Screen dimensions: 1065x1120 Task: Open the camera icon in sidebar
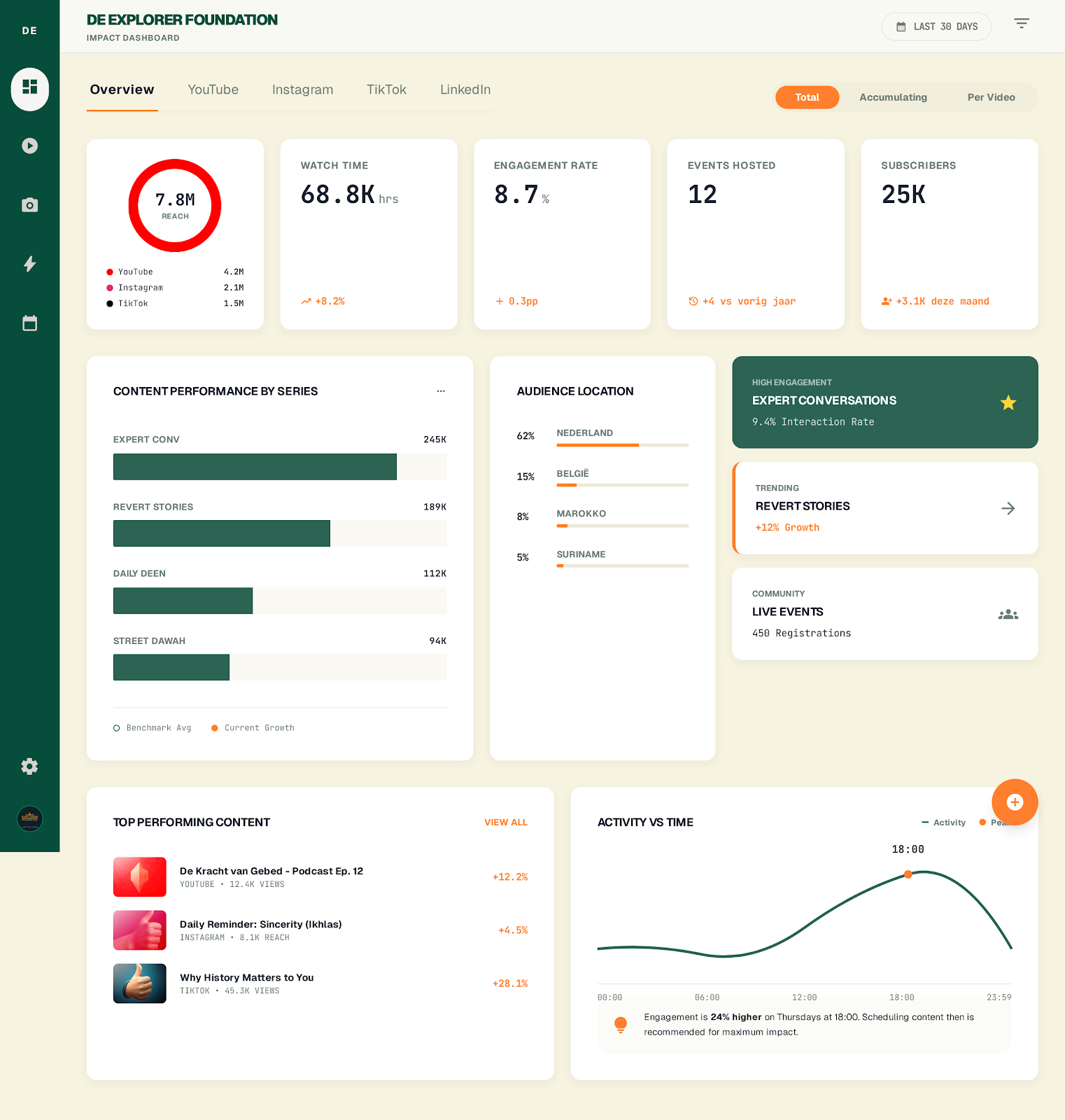[29, 205]
